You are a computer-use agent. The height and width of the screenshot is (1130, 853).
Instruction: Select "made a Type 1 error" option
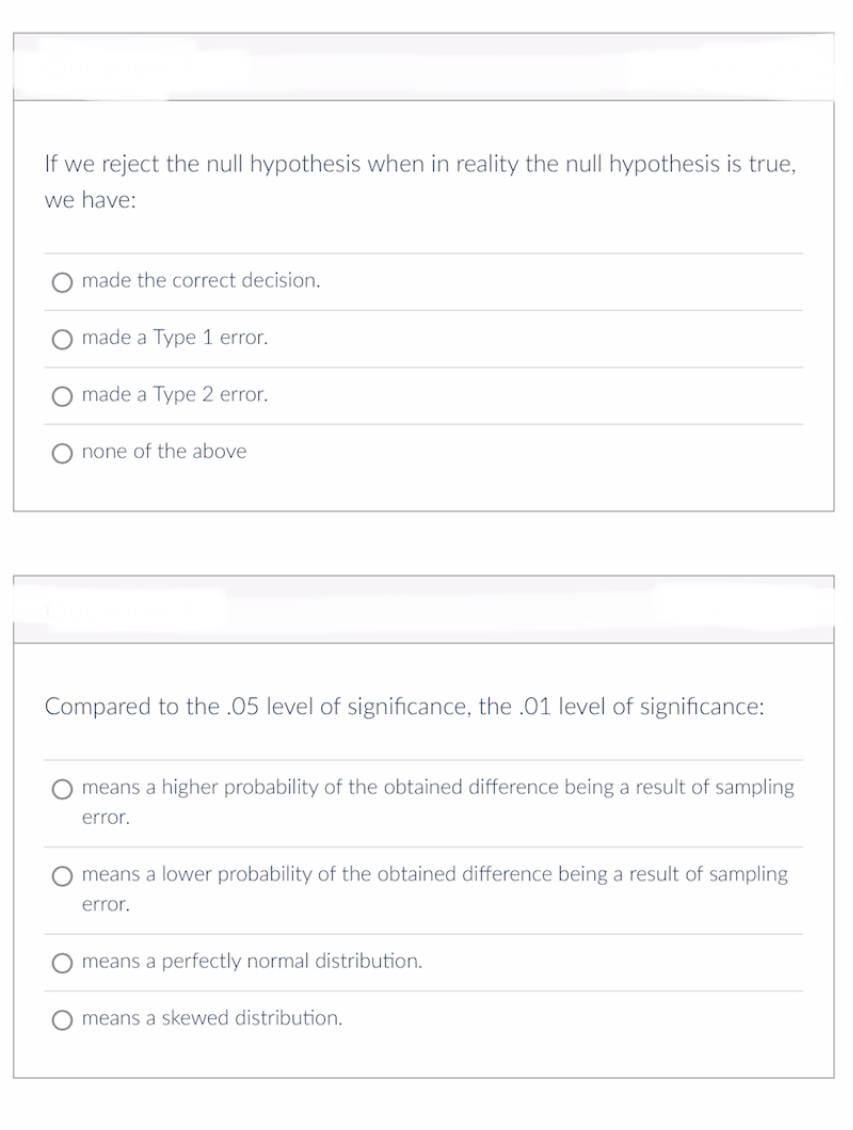click(61, 339)
